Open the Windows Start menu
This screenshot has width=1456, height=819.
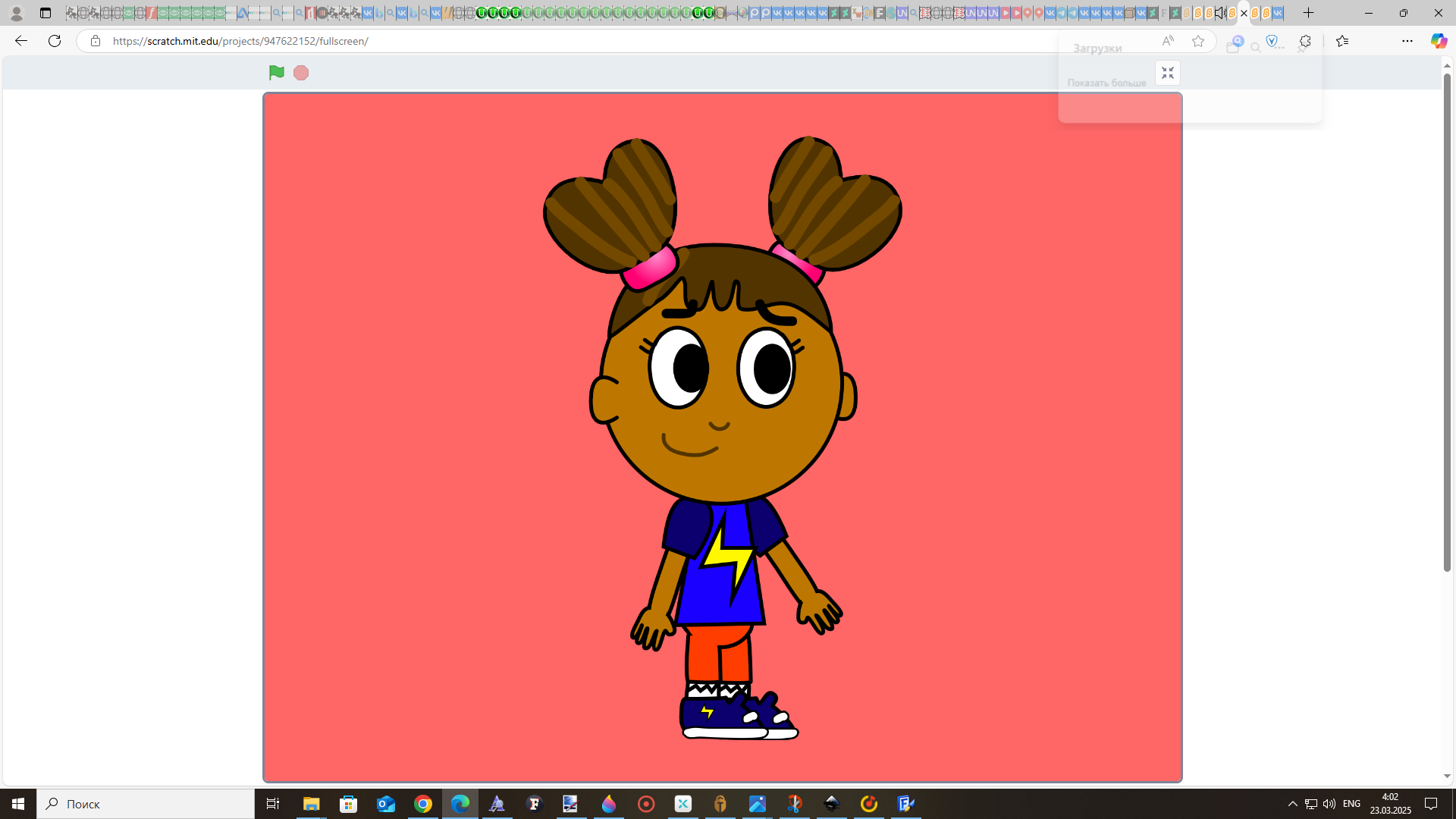tap(18, 804)
